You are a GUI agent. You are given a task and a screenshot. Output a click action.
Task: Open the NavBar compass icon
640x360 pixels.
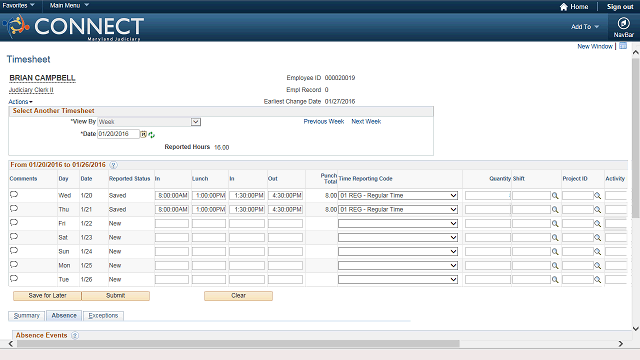623,23
